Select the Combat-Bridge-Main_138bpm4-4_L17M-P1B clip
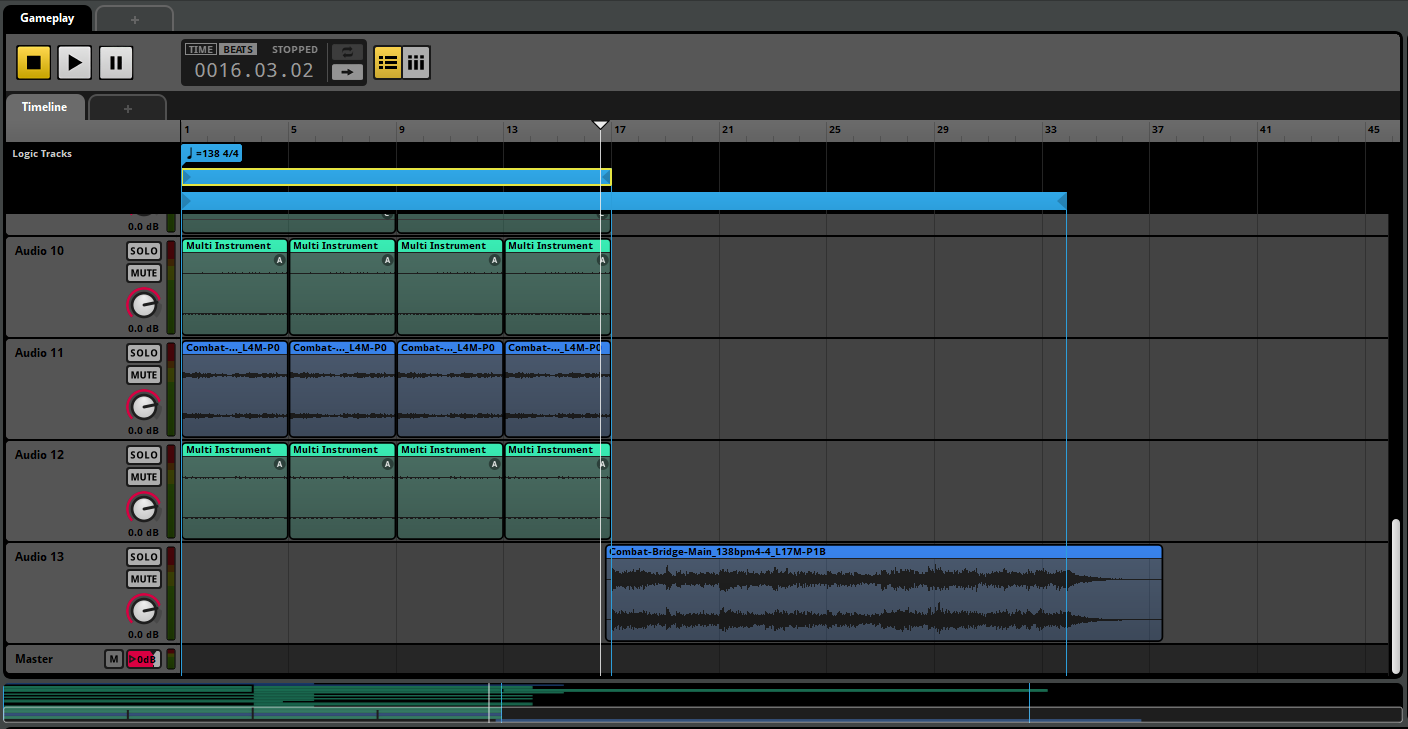The width and height of the screenshot is (1408, 729). [884, 593]
